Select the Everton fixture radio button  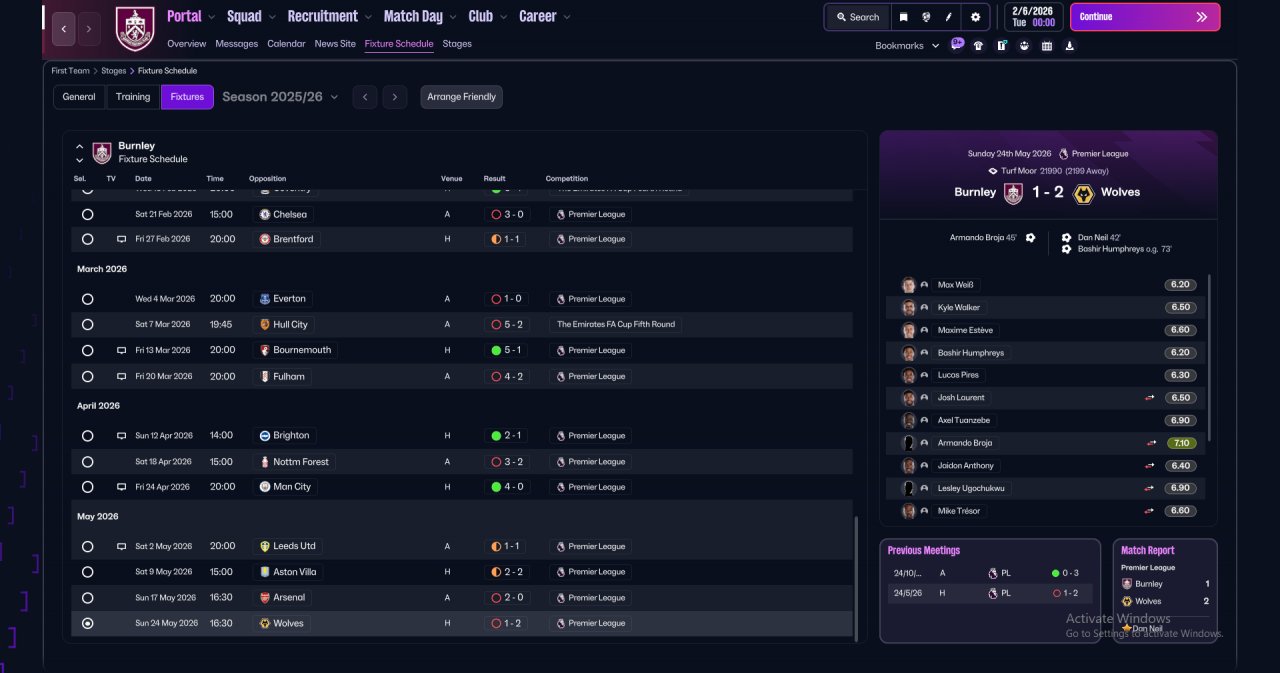87,299
